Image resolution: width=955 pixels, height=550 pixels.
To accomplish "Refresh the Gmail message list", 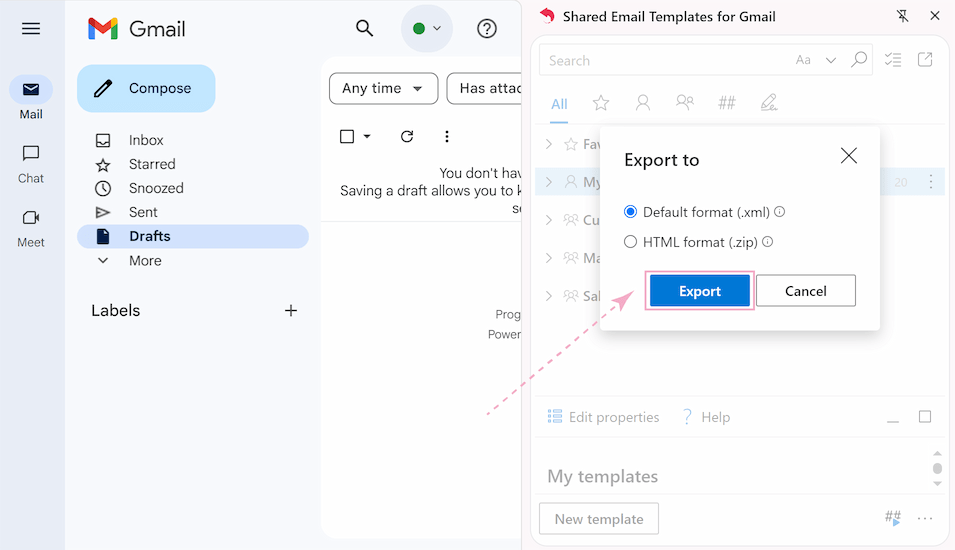I will point(407,136).
